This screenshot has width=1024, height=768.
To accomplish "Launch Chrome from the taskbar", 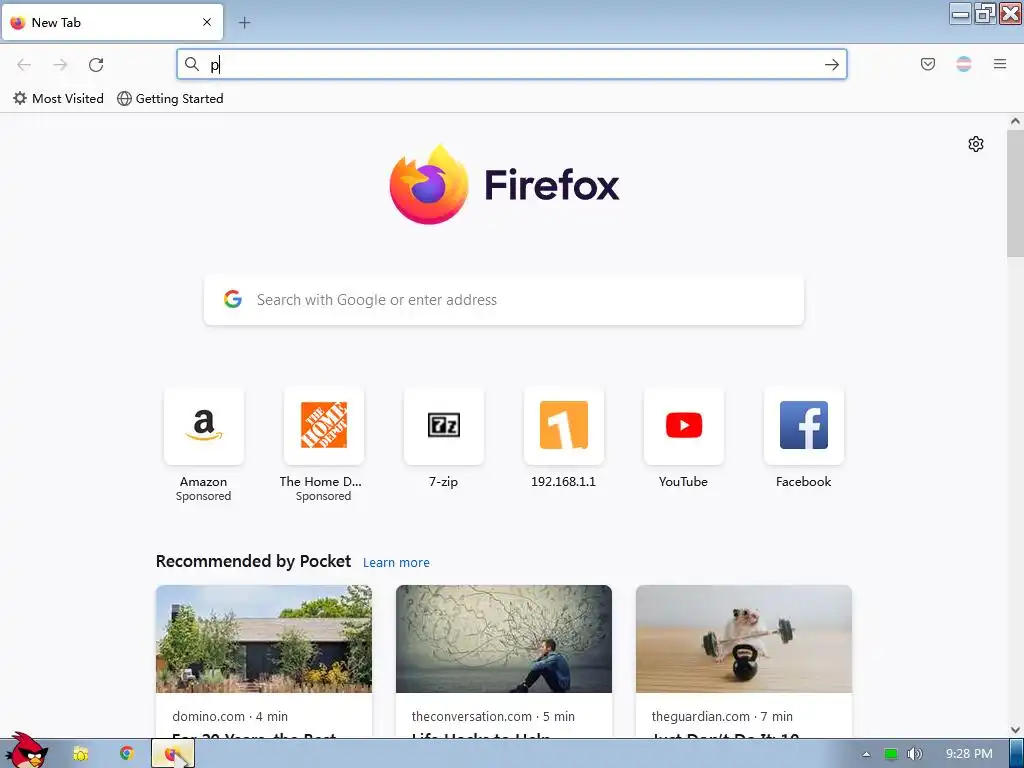I will 127,753.
